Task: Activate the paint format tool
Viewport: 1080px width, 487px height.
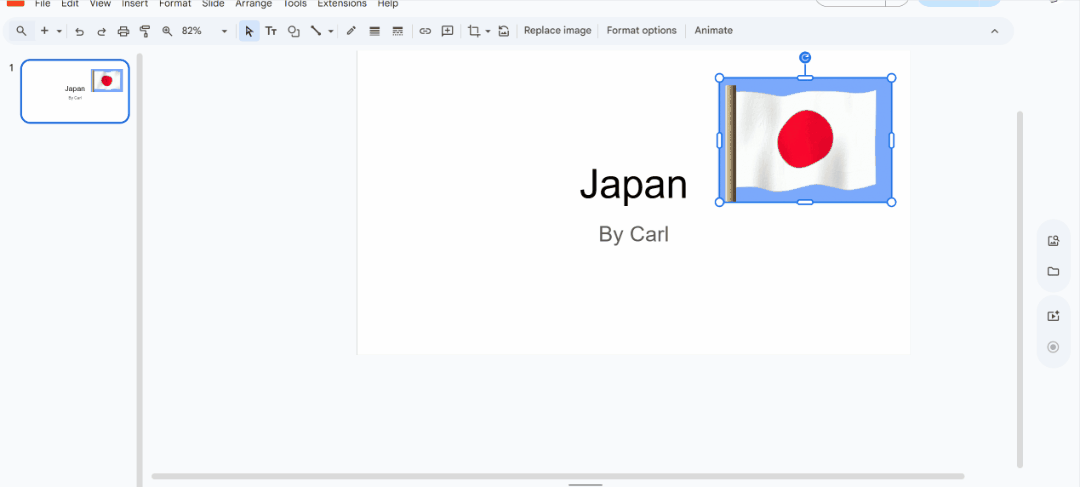Action: point(145,31)
